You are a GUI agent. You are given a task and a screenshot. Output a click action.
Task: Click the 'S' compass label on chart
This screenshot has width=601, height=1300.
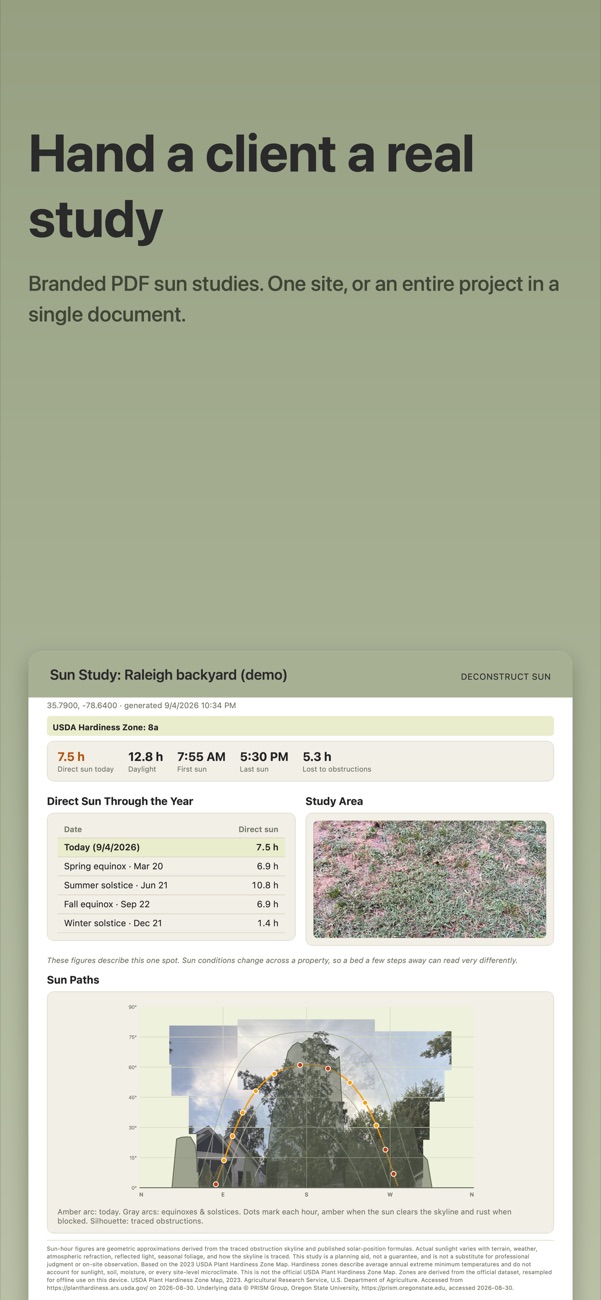pos(307,1194)
